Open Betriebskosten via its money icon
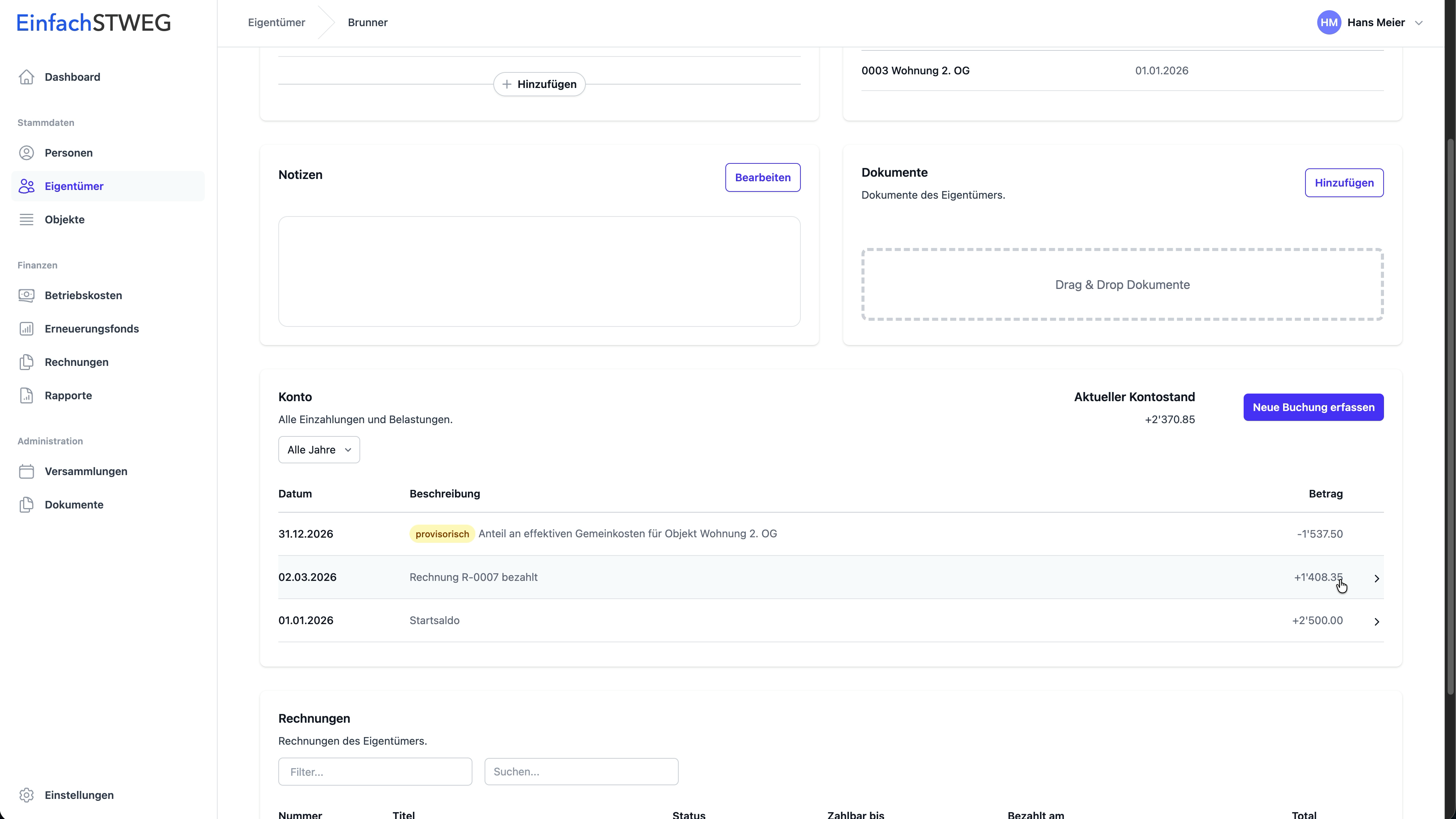The height and width of the screenshot is (819, 1456). pos(26,295)
